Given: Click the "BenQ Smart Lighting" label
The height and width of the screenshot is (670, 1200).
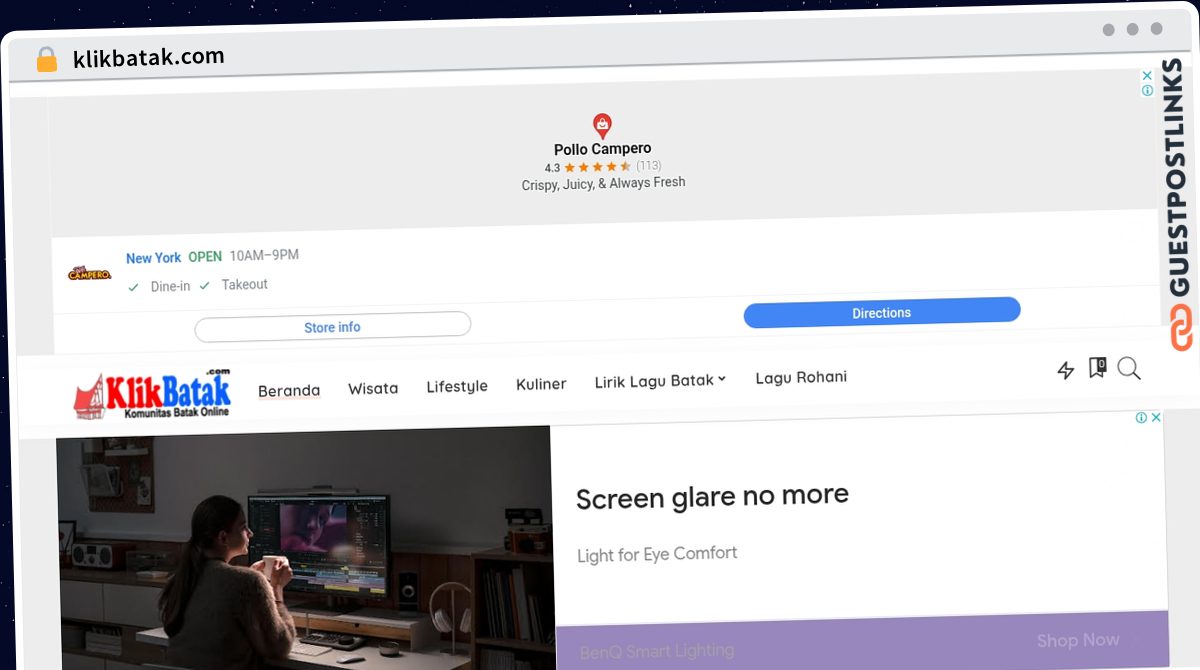Looking at the screenshot, I should tap(657, 652).
